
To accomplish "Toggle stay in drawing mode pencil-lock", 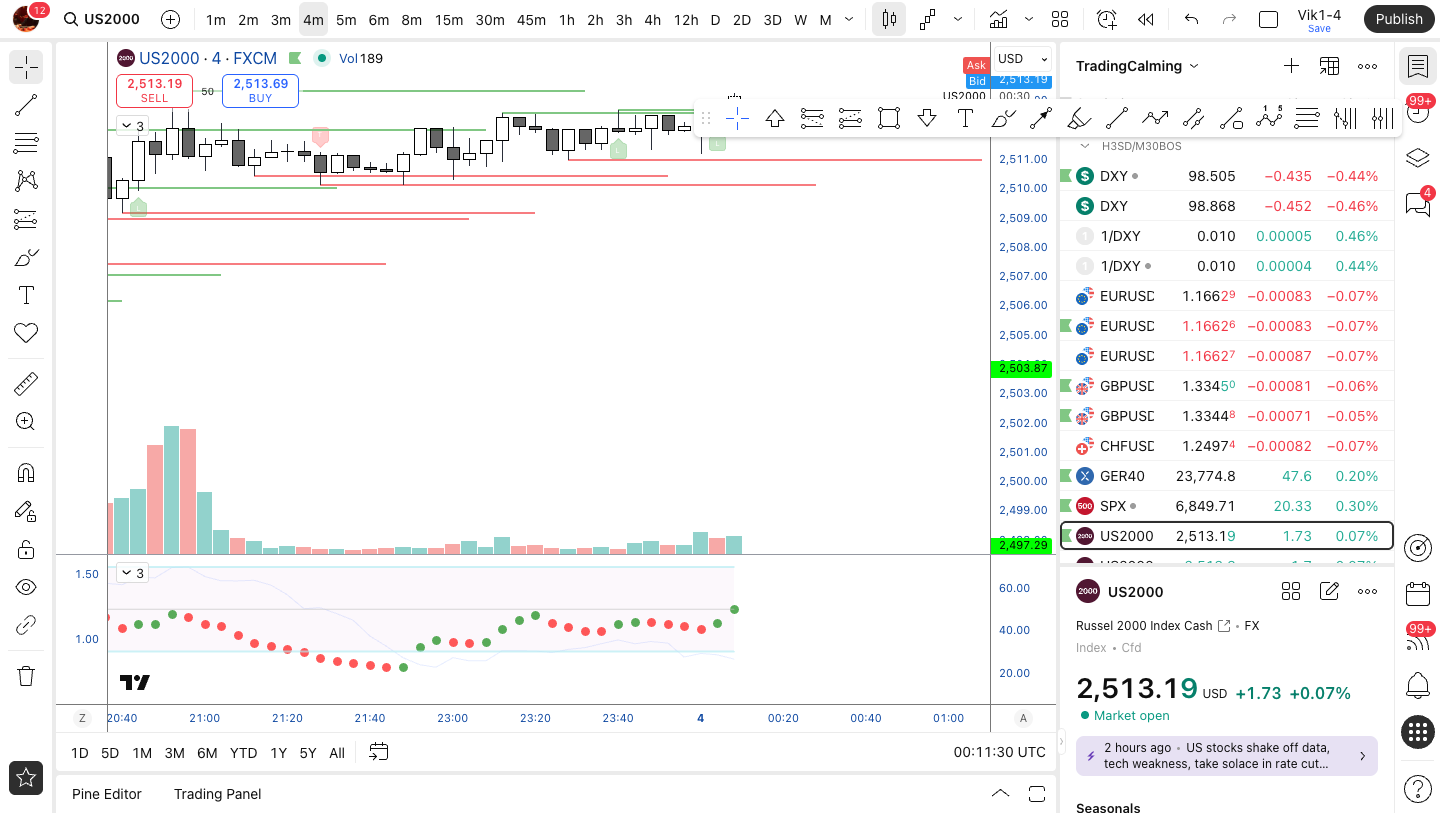I will click(26, 511).
